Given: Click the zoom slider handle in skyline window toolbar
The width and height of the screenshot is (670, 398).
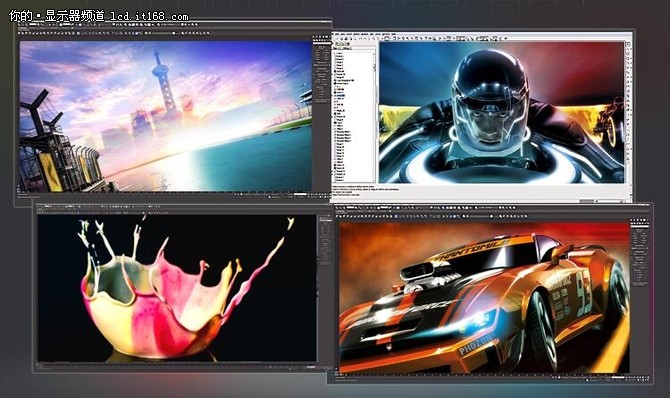Looking at the screenshot, I should 173,33.
